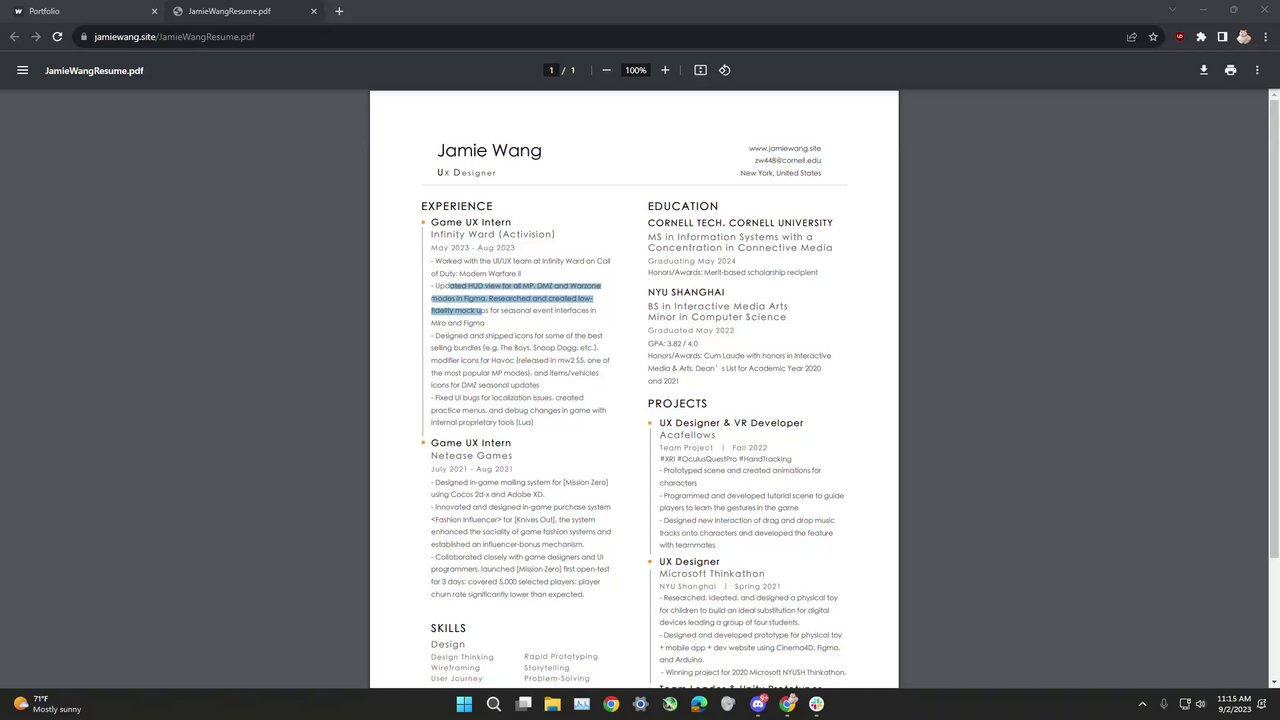The image size is (1280, 720).
Task: Click 'JamieWangResume.pdf' viewer title
Action: [94, 70]
